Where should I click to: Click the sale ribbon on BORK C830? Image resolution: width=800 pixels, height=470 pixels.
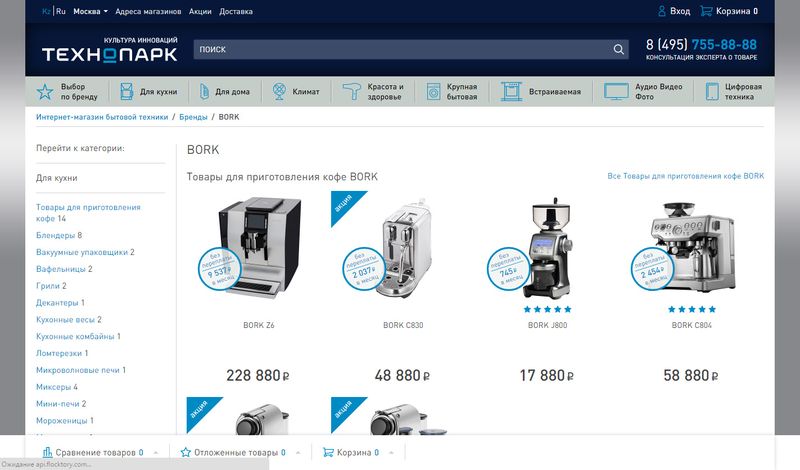point(344,204)
